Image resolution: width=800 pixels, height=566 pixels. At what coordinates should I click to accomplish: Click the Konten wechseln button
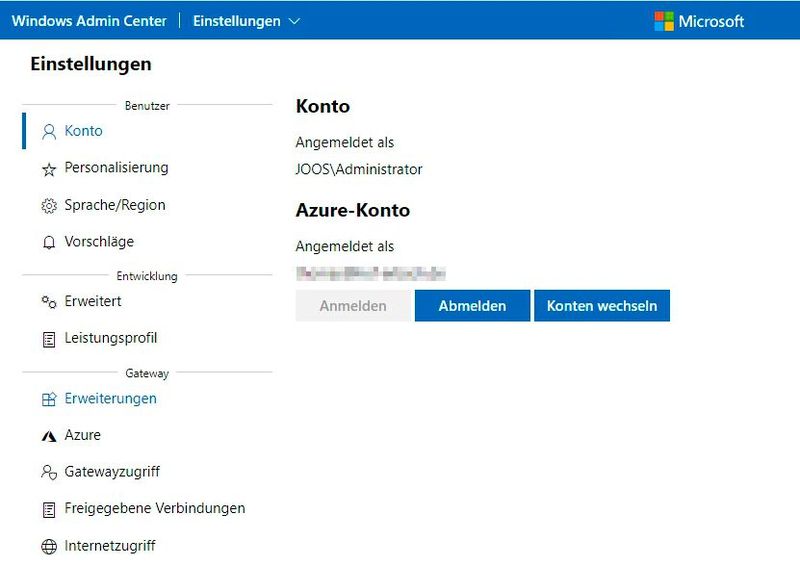pyautogui.click(x=602, y=306)
